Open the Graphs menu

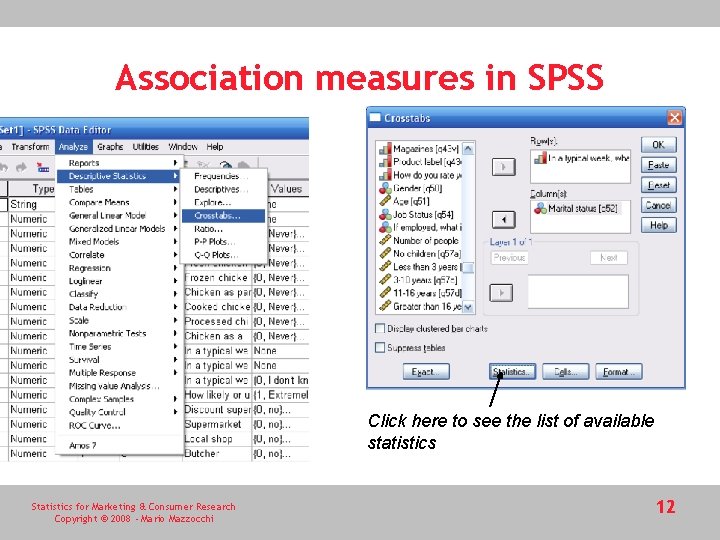110,147
